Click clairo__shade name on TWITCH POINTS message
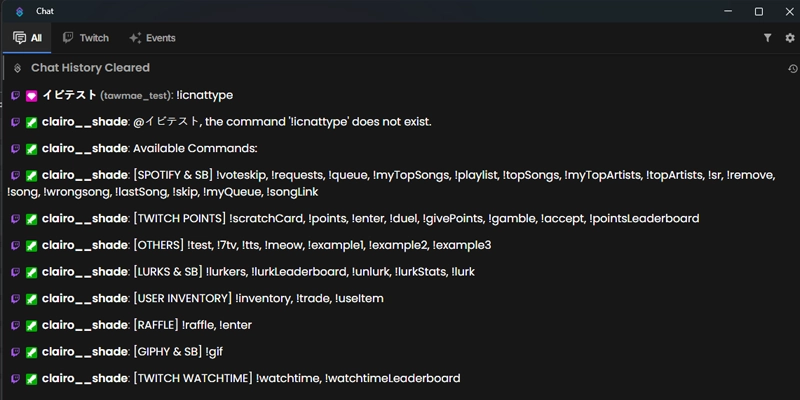This screenshot has height=400, width=800. pyautogui.click(x=85, y=219)
